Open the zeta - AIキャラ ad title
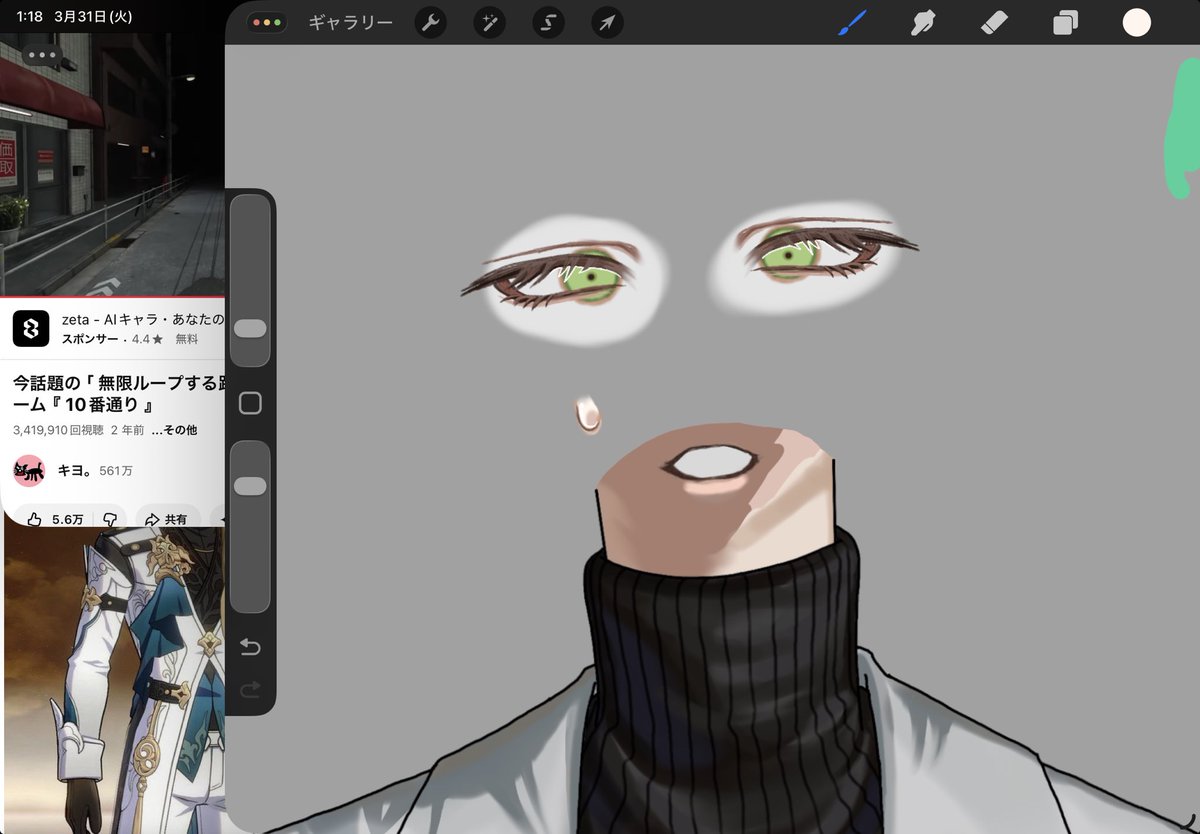The image size is (1200, 834). 142,319
